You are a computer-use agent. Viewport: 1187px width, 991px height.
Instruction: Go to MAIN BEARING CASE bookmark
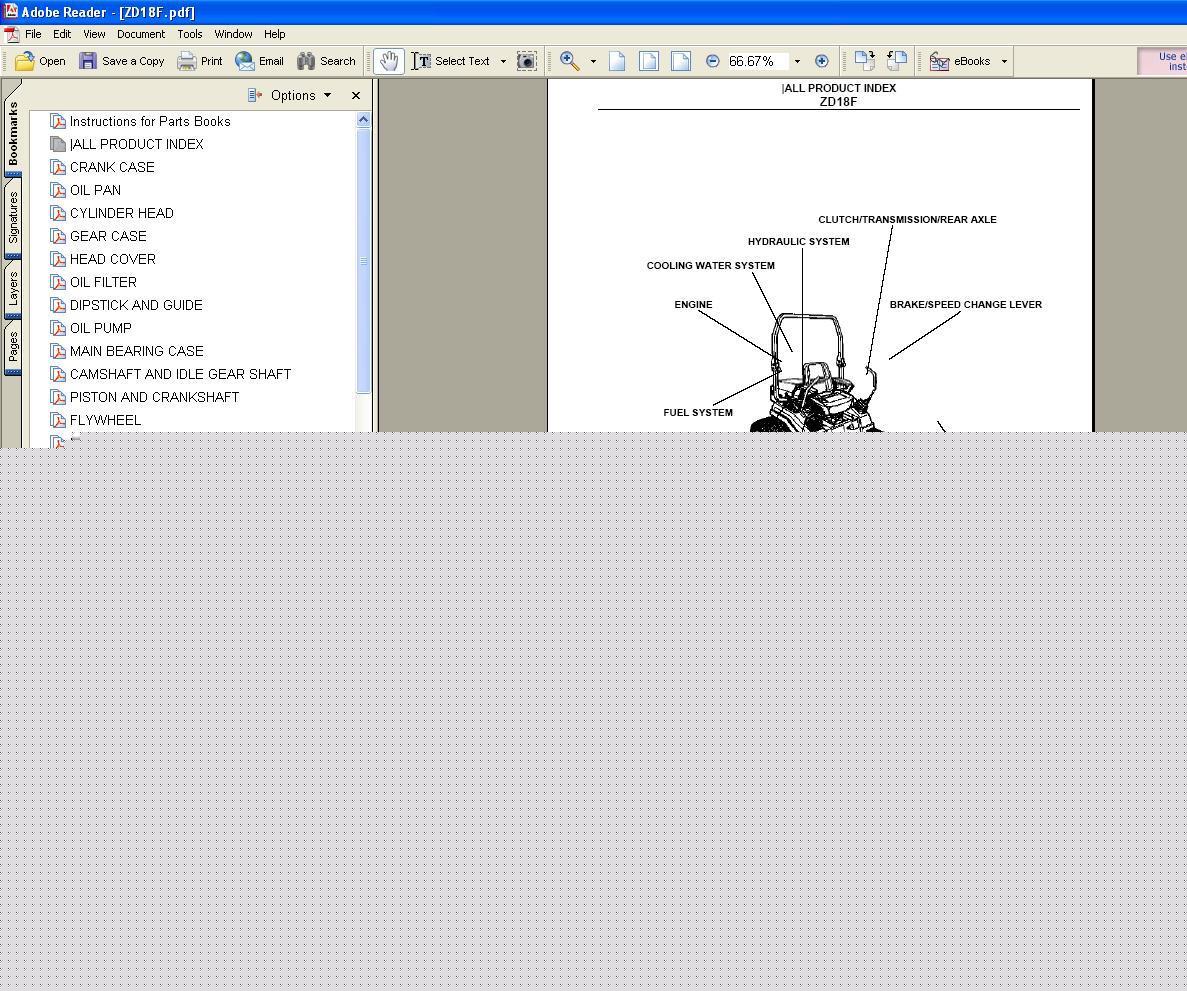tap(126, 351)
